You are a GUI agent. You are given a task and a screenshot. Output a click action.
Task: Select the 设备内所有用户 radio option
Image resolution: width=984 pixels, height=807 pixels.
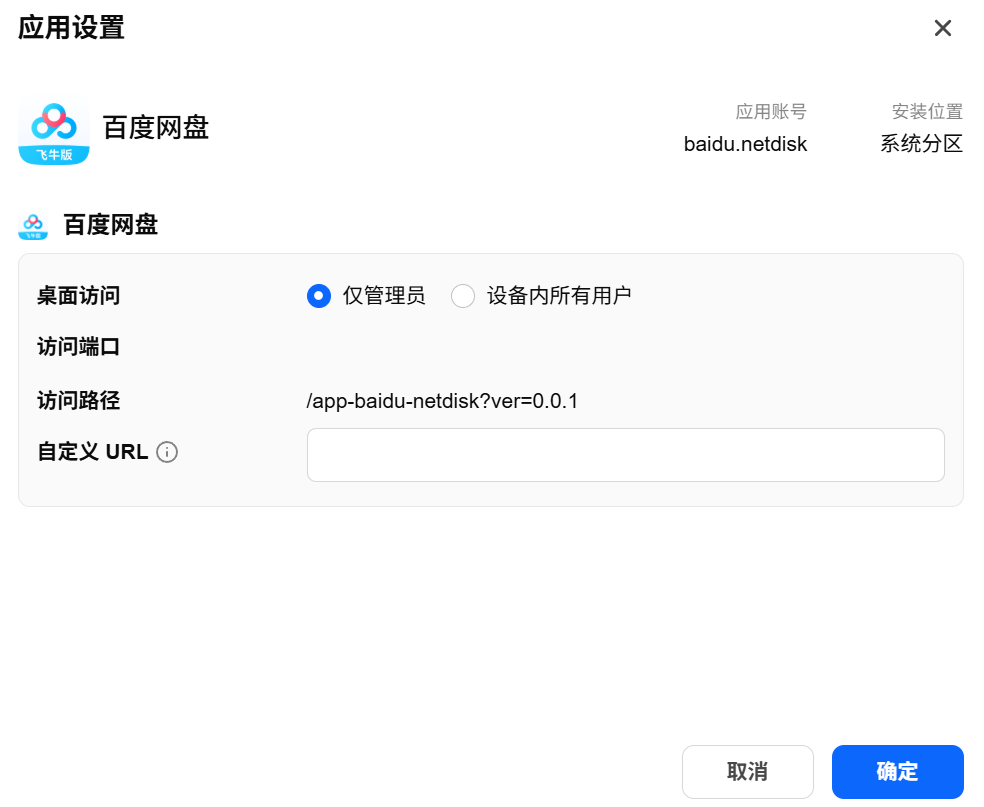click(463, 296)
